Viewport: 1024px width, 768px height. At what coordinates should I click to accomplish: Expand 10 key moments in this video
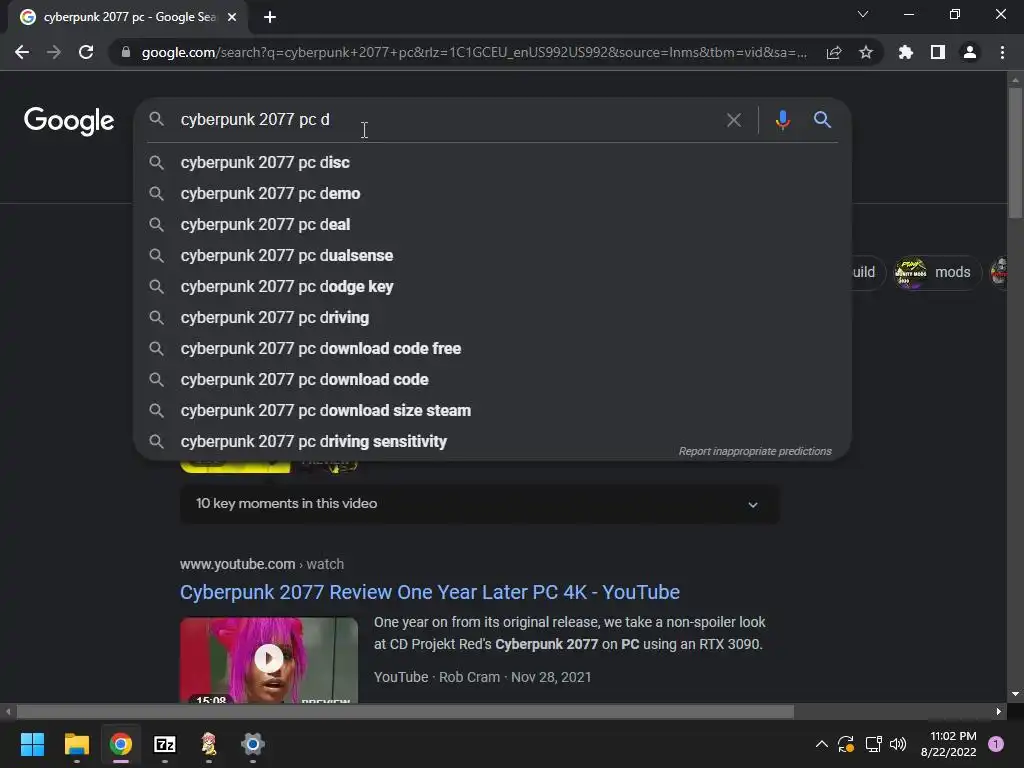(x=479, y=504)
